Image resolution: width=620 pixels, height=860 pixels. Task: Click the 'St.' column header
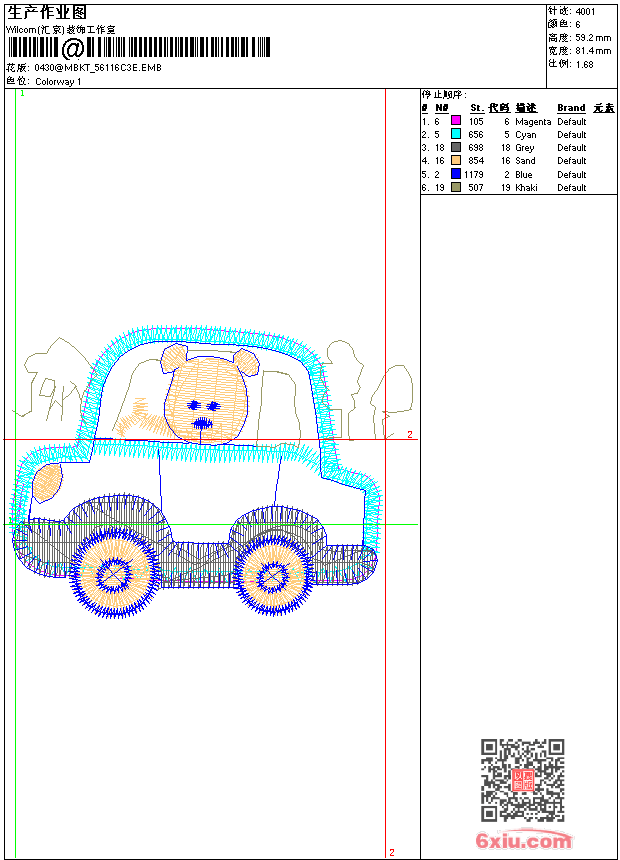pos(477,108)
